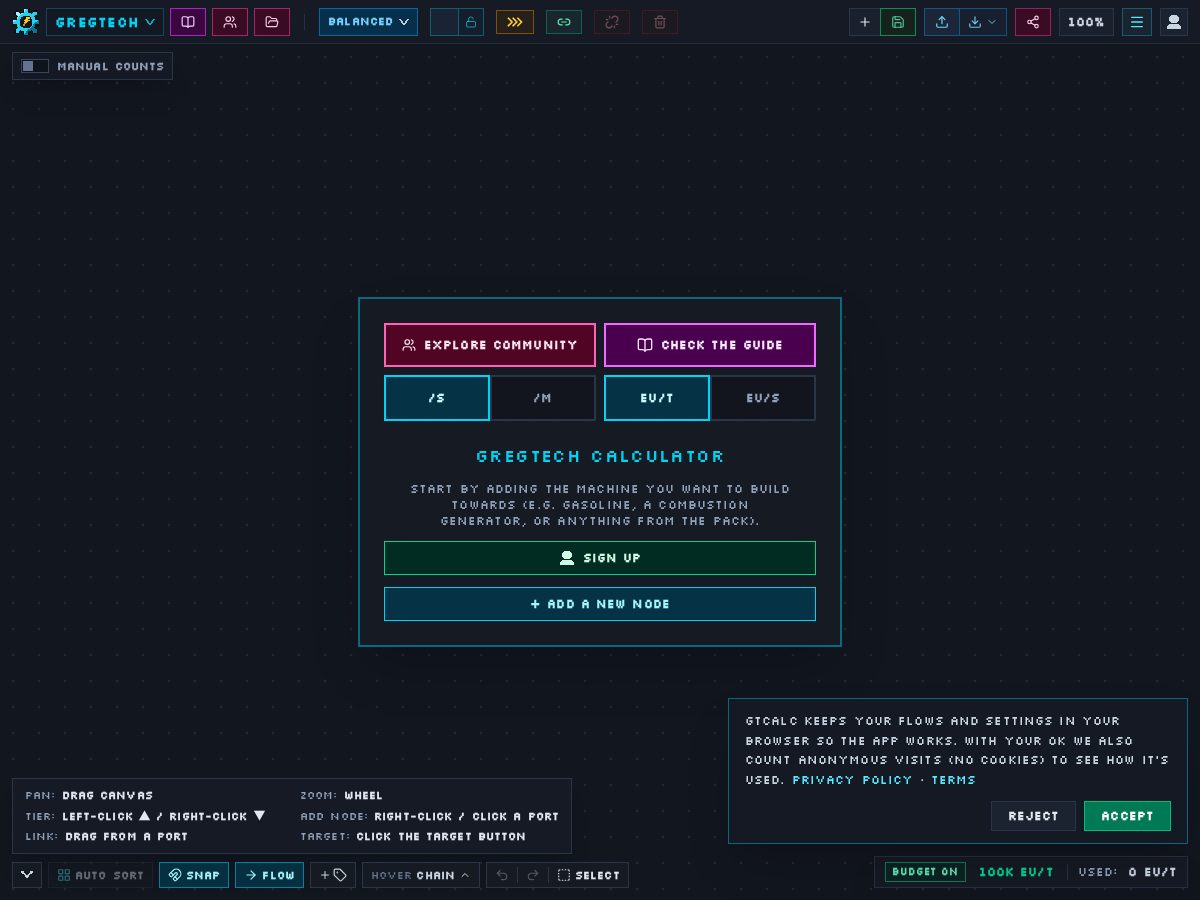Select the /M rate unit

coord(543,398)
